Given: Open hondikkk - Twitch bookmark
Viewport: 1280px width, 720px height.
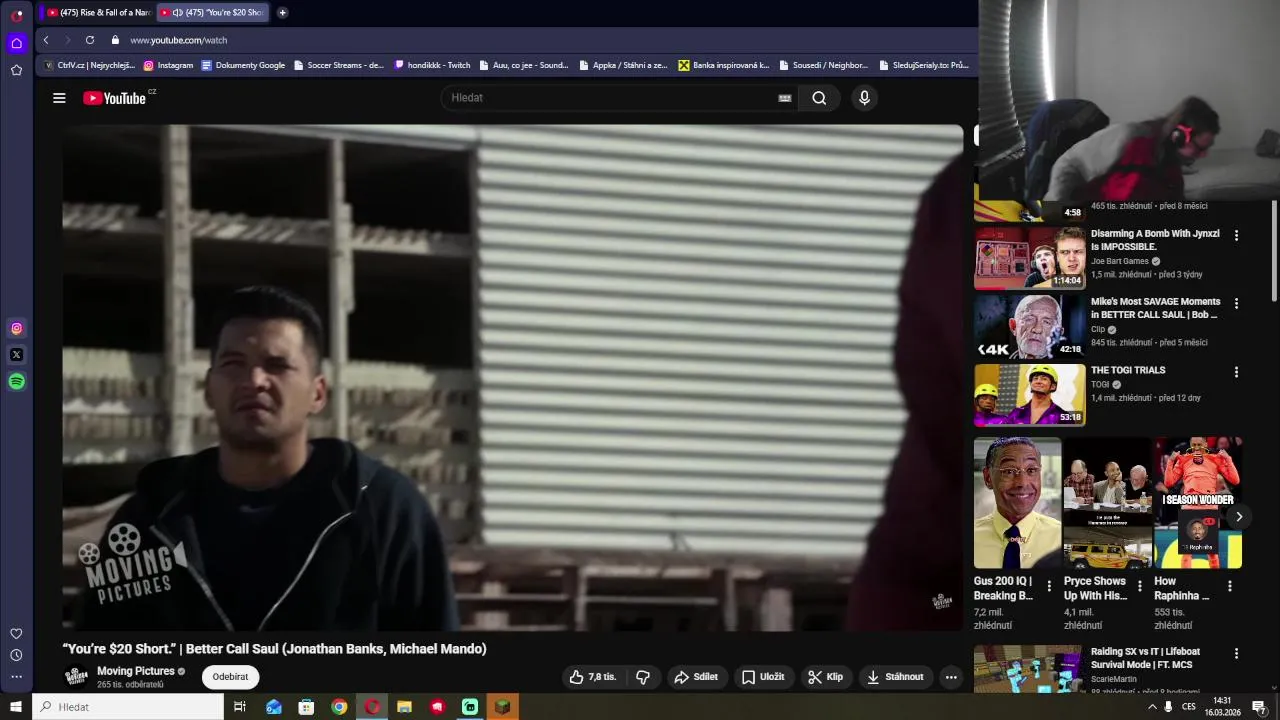Looking at the screenshot, I should click(x=432, y=65).
